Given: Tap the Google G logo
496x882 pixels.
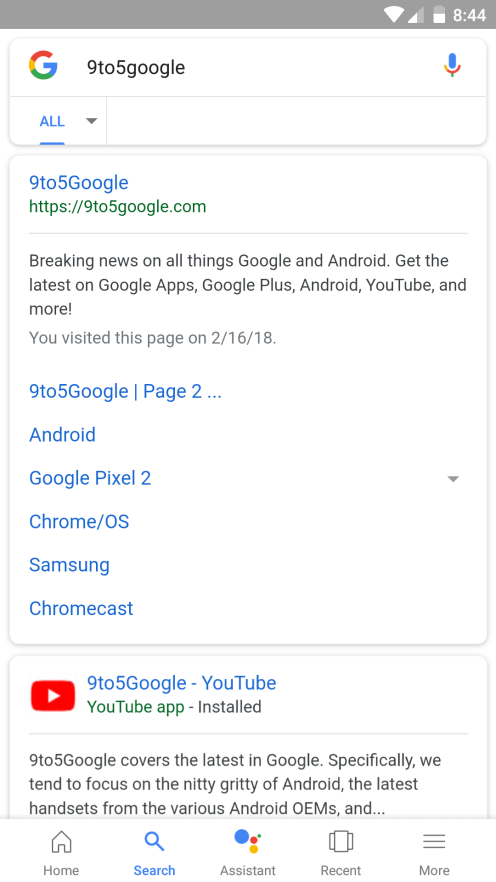Looking at the screenshot, I should [43, 65].
